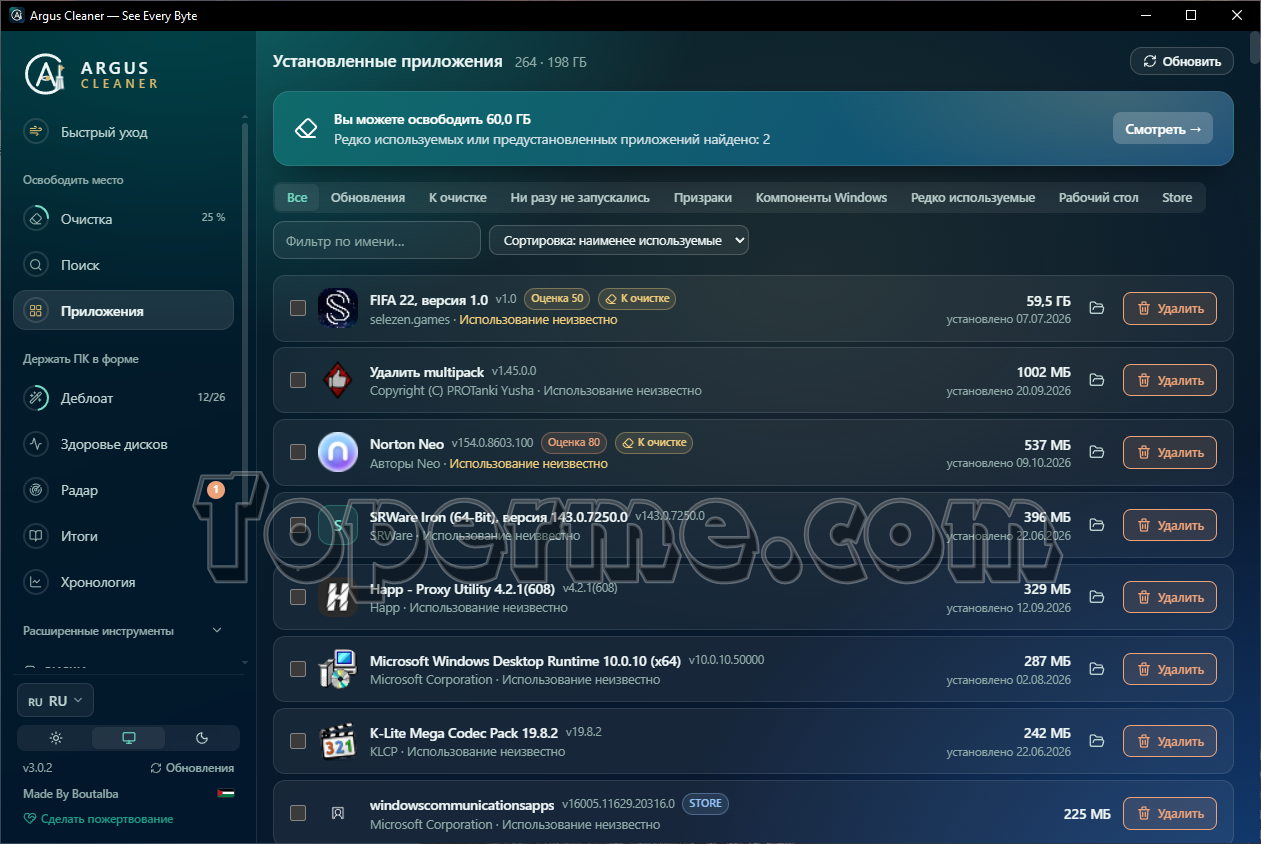Switch to light theme (sun icon)

point(55,738)
